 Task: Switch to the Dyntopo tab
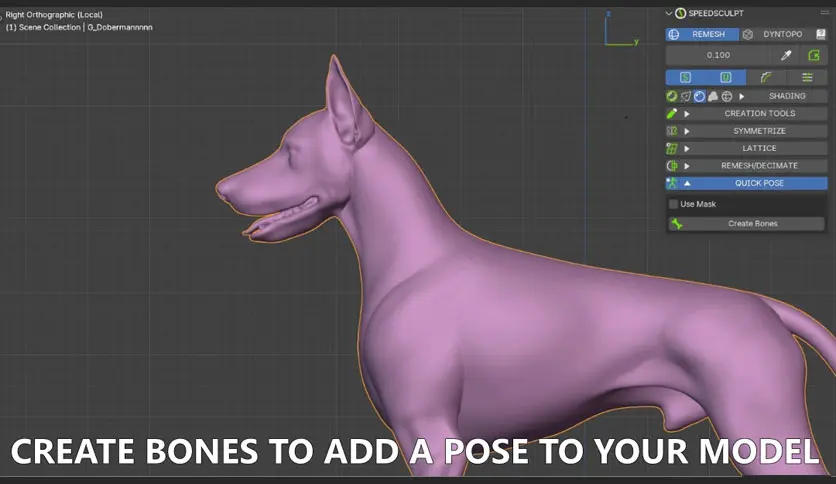point(776,34)
